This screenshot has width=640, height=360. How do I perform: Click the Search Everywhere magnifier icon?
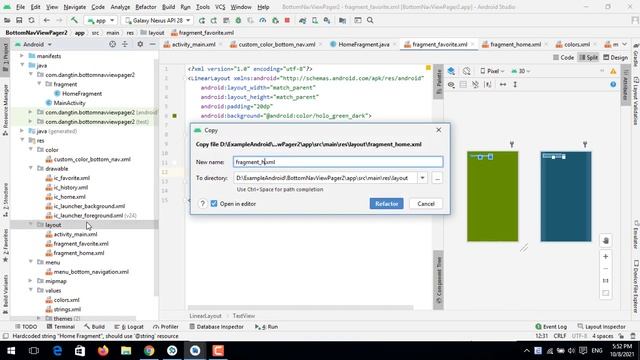(x=370, y=20)
